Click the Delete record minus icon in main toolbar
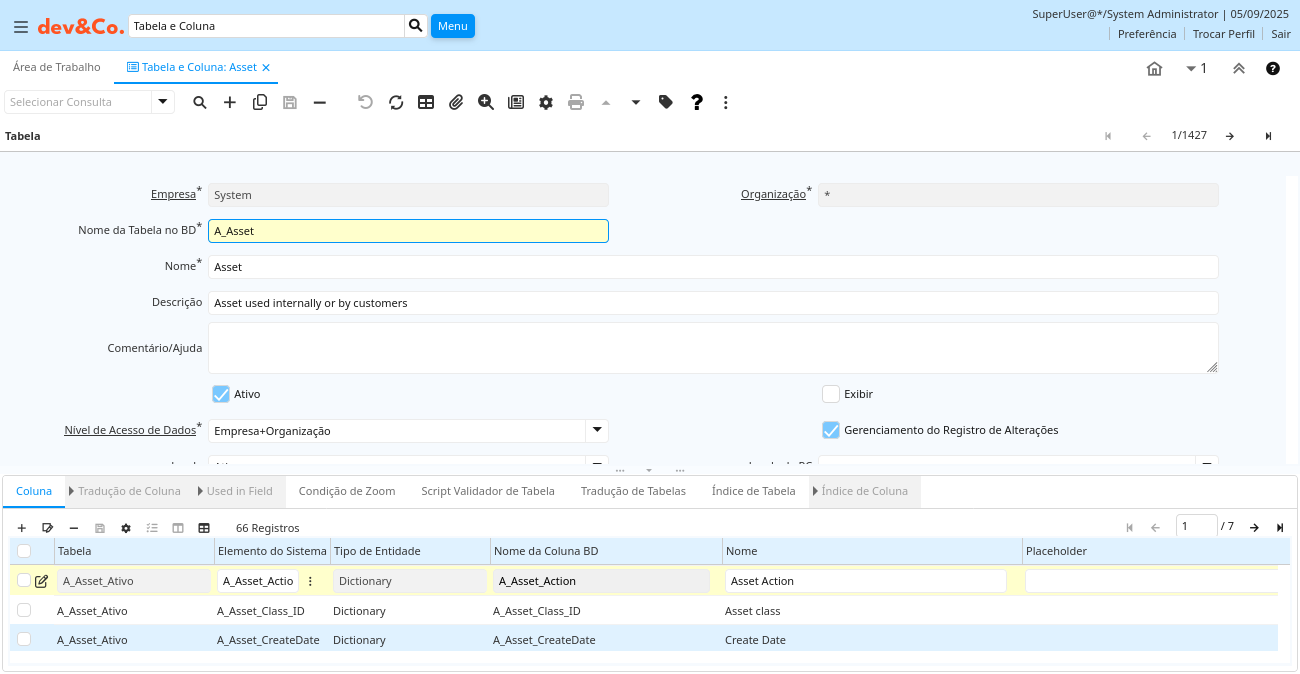1300x674 pixels. point(320,102)
